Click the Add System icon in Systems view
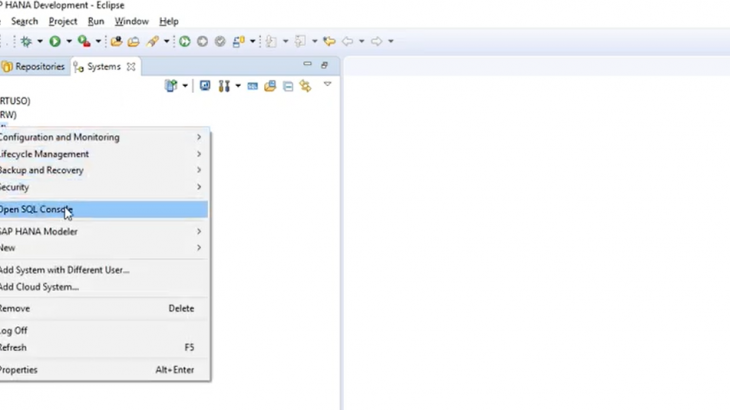The width and height of the screenshot is (730, 410). [x=171, y=86]
